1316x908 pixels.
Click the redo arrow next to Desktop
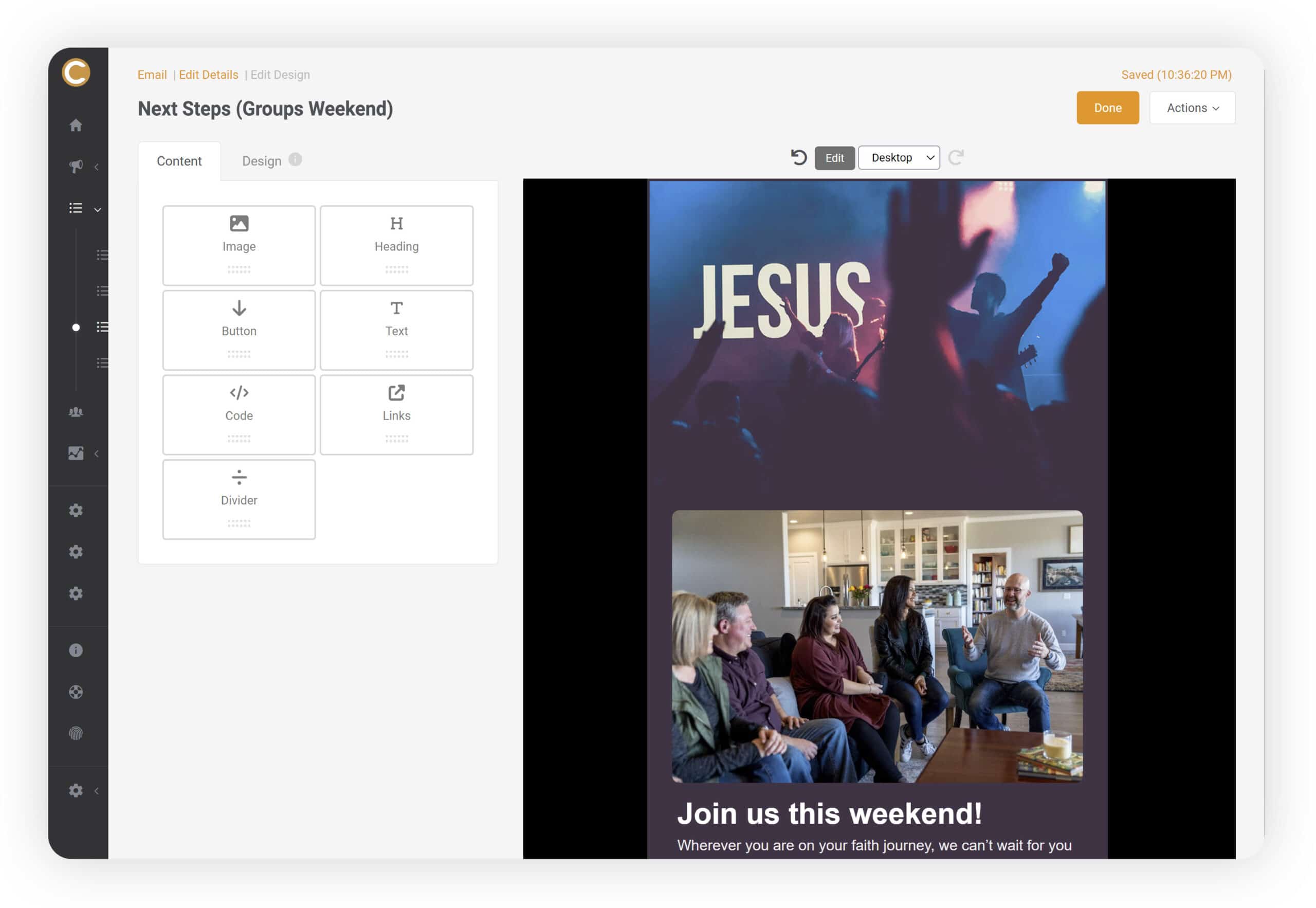click(957, 158)
